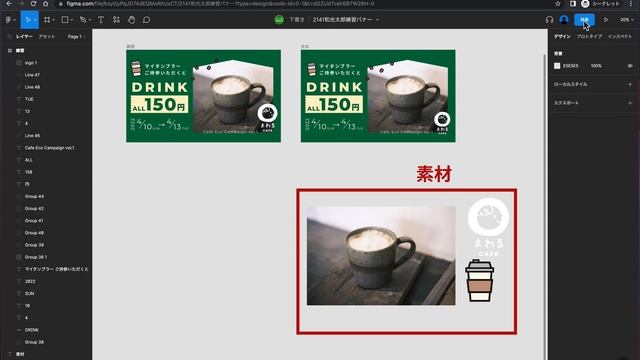Select the Rectangle shape tool

click(64, 20)
